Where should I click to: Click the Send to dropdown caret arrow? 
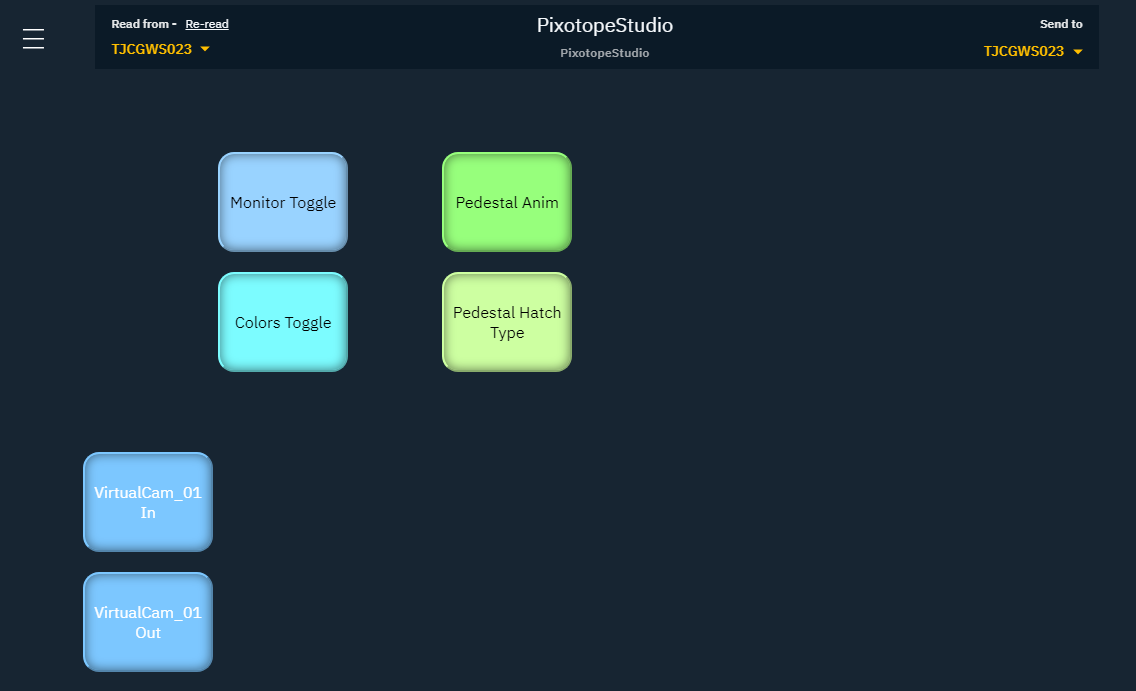point(1077,52)
